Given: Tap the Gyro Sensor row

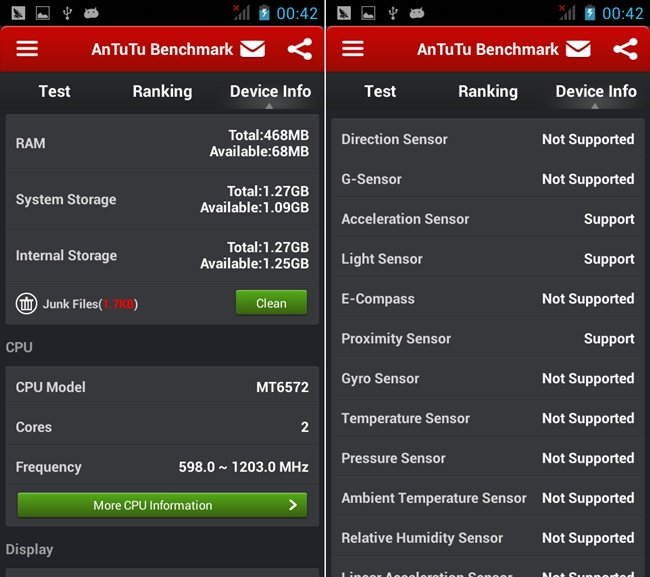Looking at the screenshot, I should [488, 378].
